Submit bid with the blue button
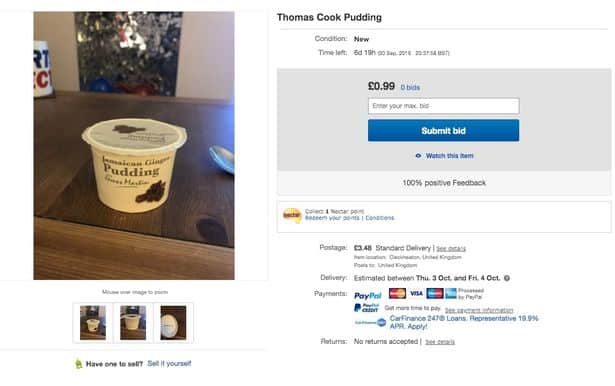The height and width of the screenshot is (386, 615). (x=444, y=131)
